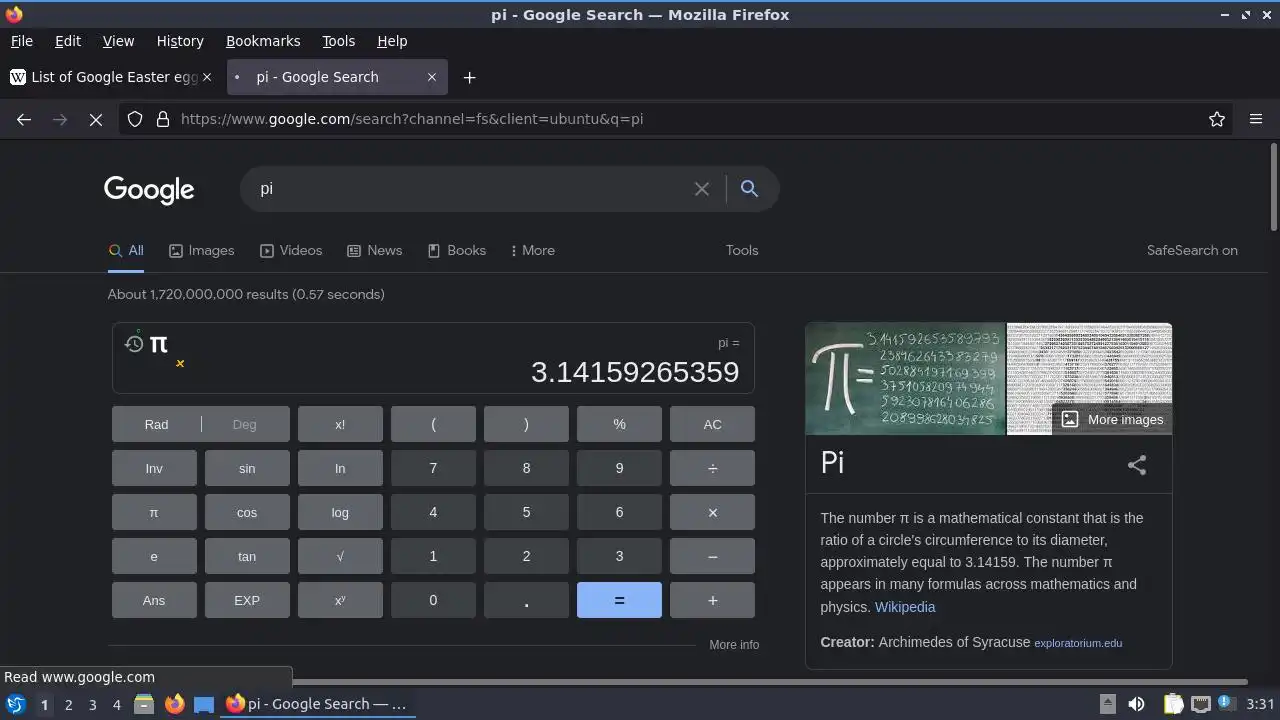Viewport: 1280px width, 720px height.
Task: Submit search with the magnifier icon
Action: pos(749,189)
